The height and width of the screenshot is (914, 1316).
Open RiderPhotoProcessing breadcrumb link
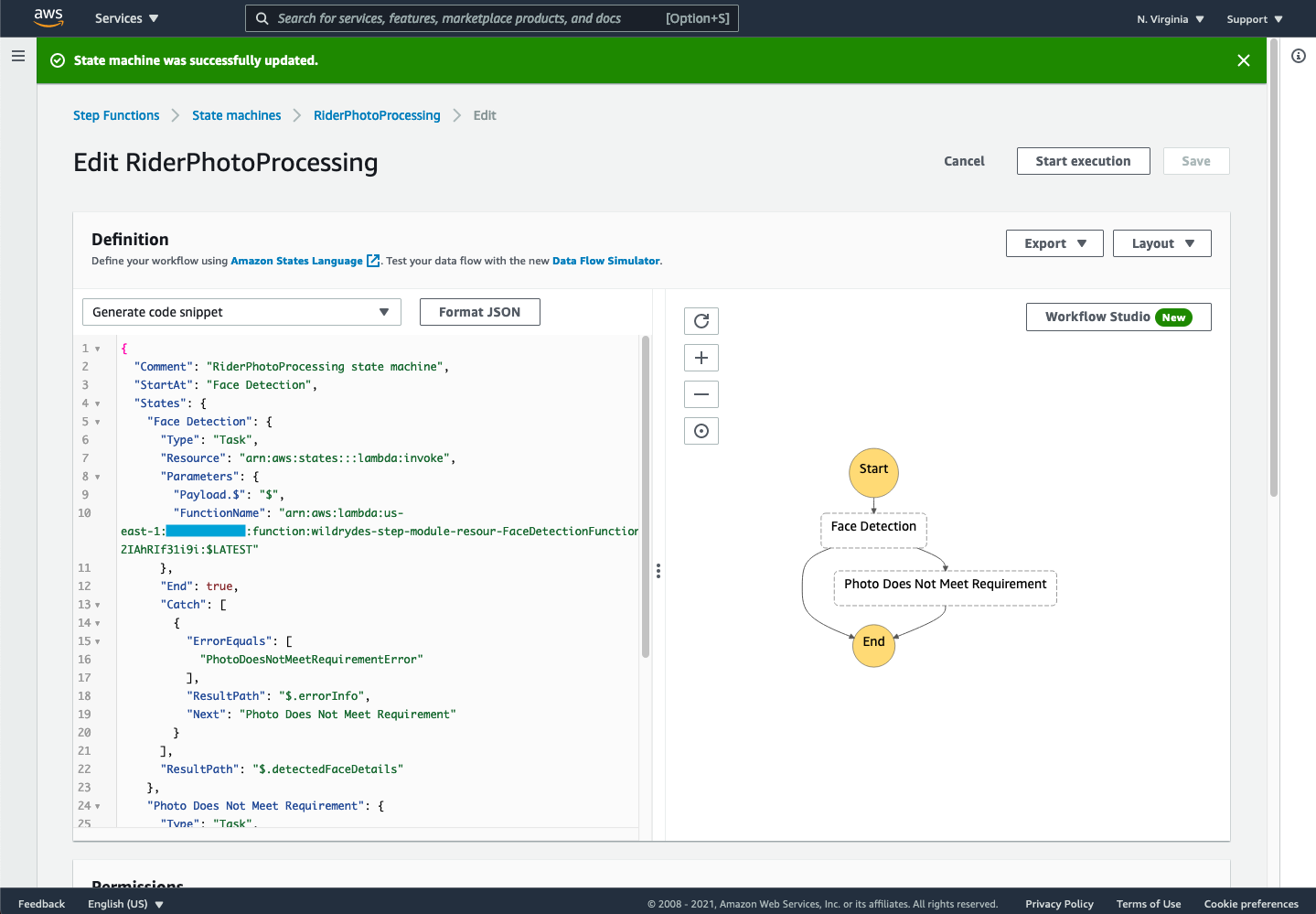[377, 115]
